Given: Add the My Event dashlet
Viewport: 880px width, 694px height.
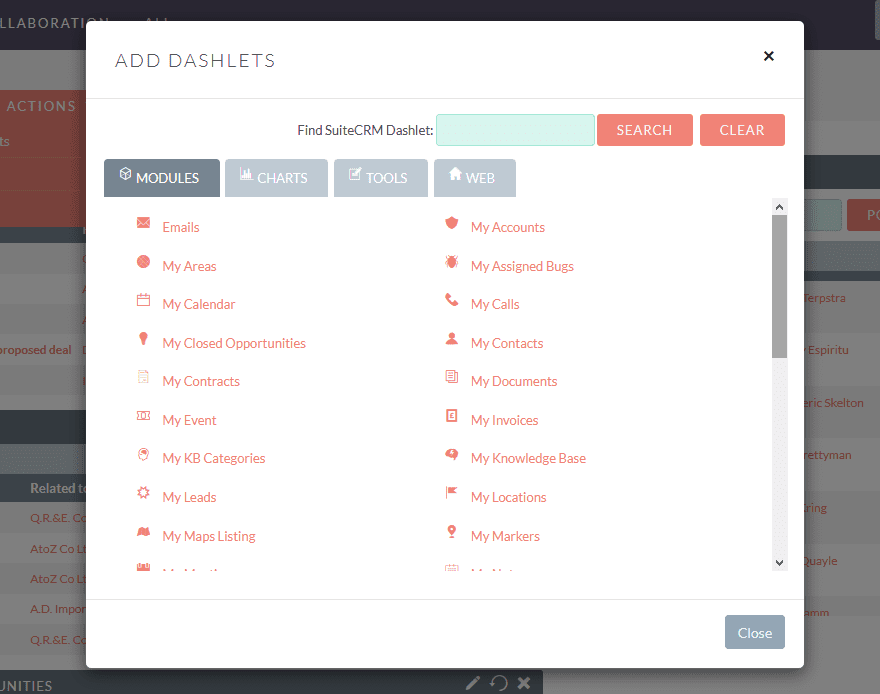Looking at the screenshot, I should (189, 420).
